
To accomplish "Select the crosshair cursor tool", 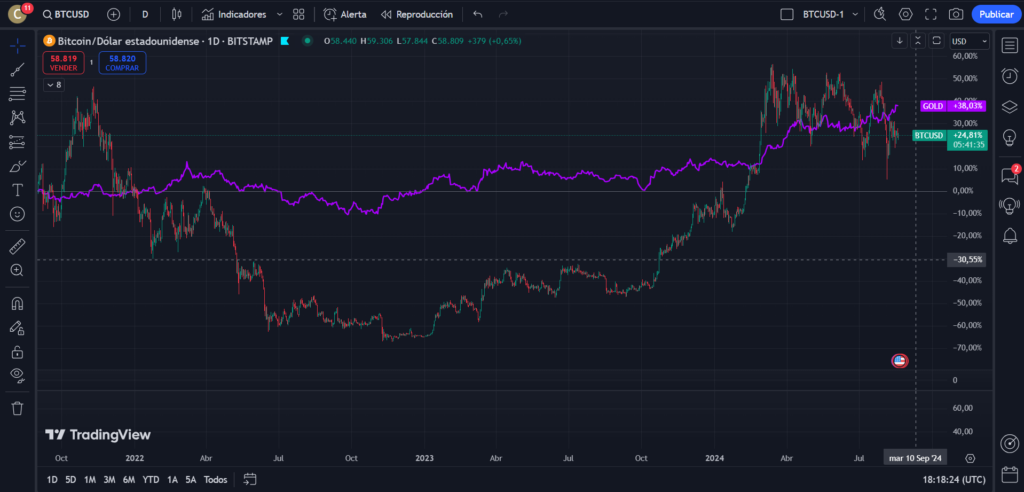I will point(18,46).
